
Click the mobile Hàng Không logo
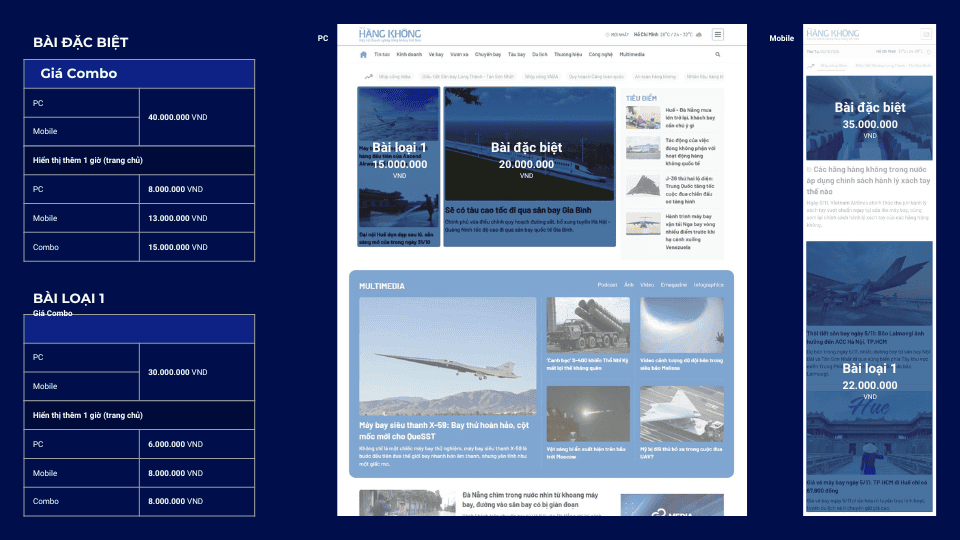[x=832, y=35]
